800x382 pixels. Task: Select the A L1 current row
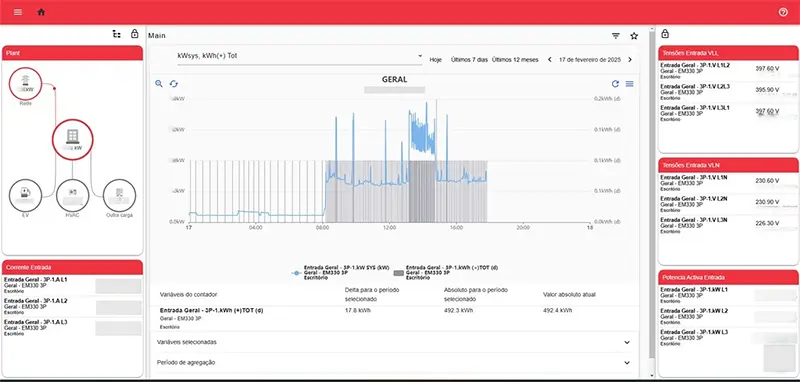coord(72,286)
